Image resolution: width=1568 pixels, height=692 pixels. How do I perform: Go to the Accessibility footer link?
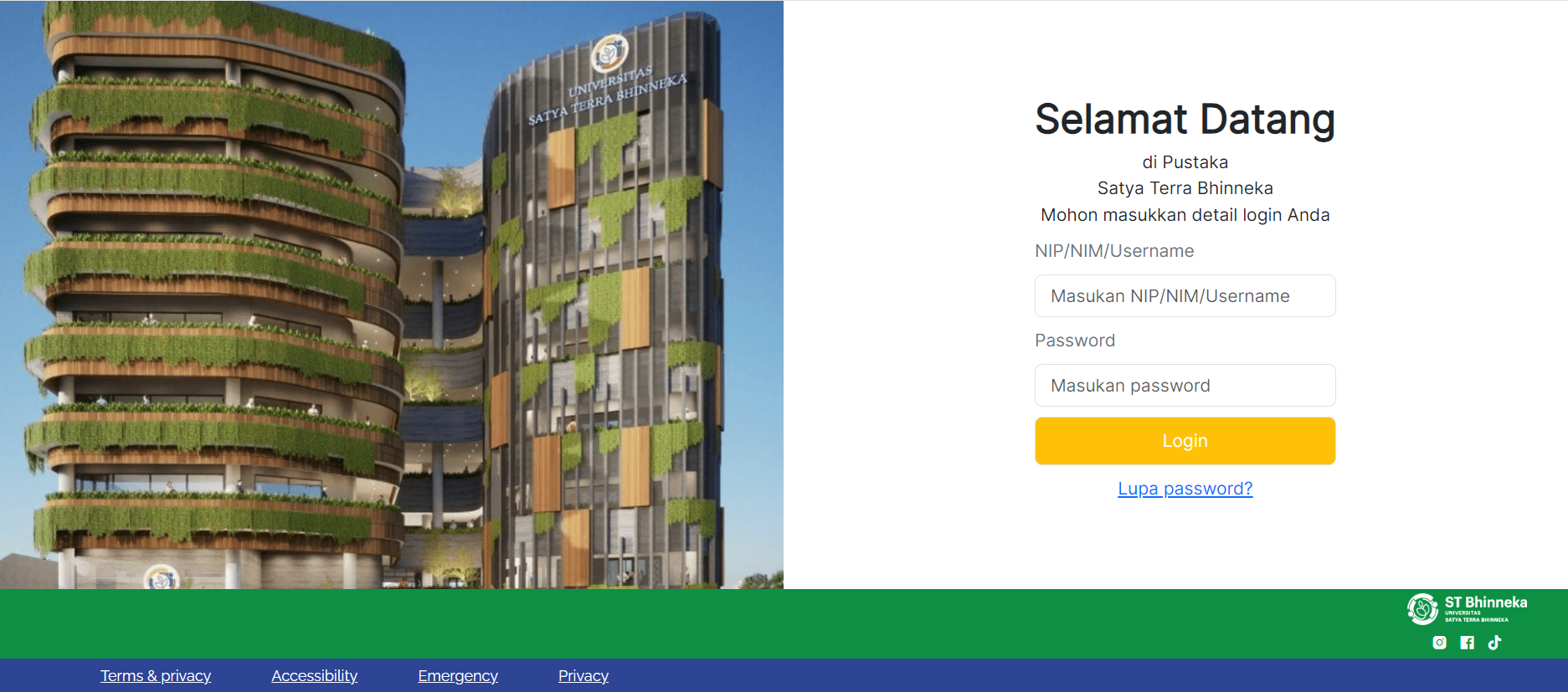point(314,676)
